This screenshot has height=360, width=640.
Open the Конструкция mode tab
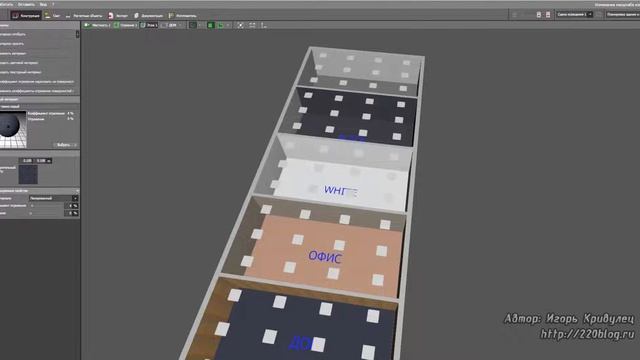(x=26, y=16)
